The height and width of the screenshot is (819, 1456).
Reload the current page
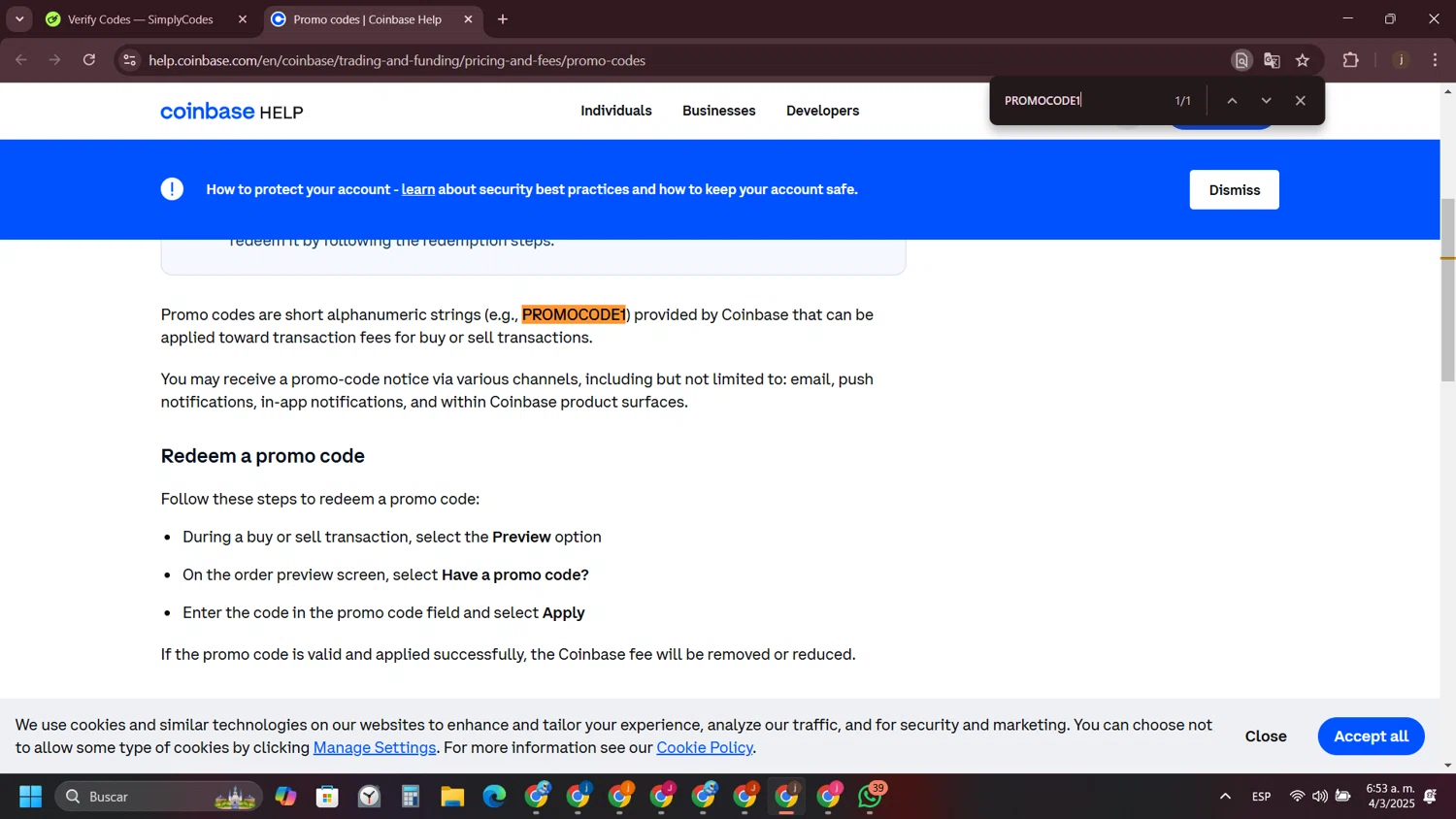coord(89,60)
